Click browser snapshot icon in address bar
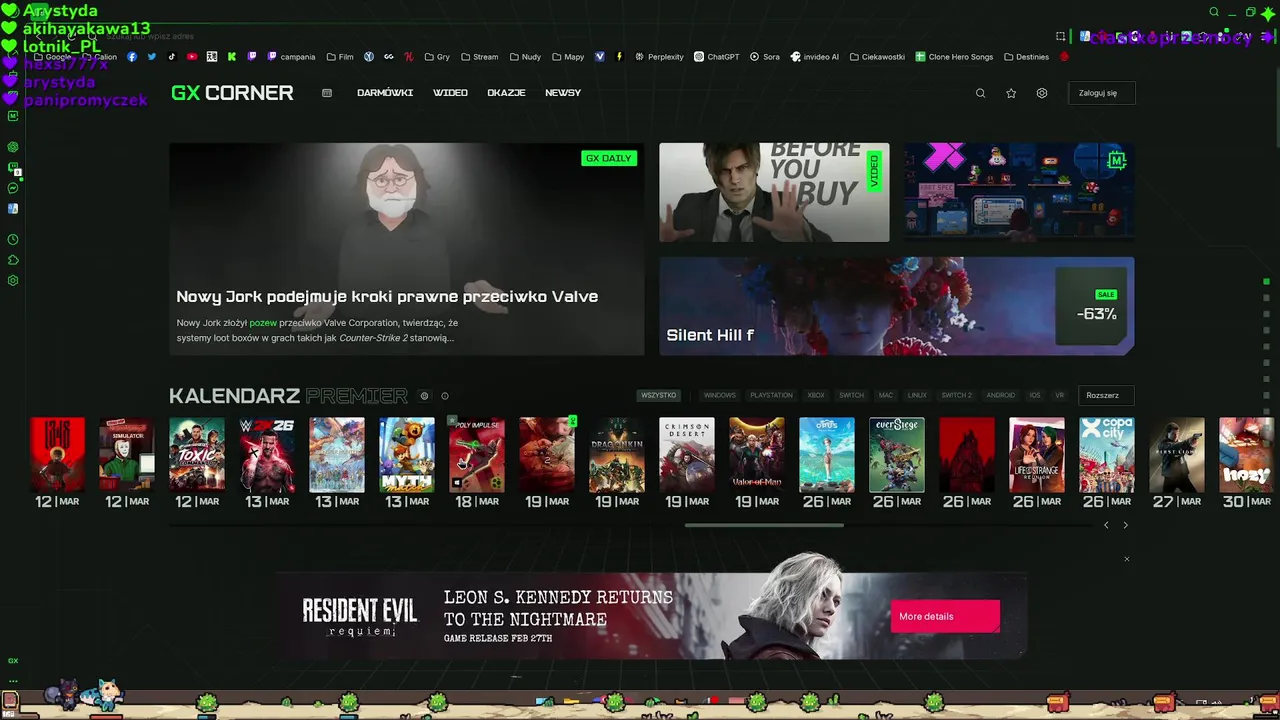The width and height of the screenshot is (1280, 720). click(x=1061, y=37)
